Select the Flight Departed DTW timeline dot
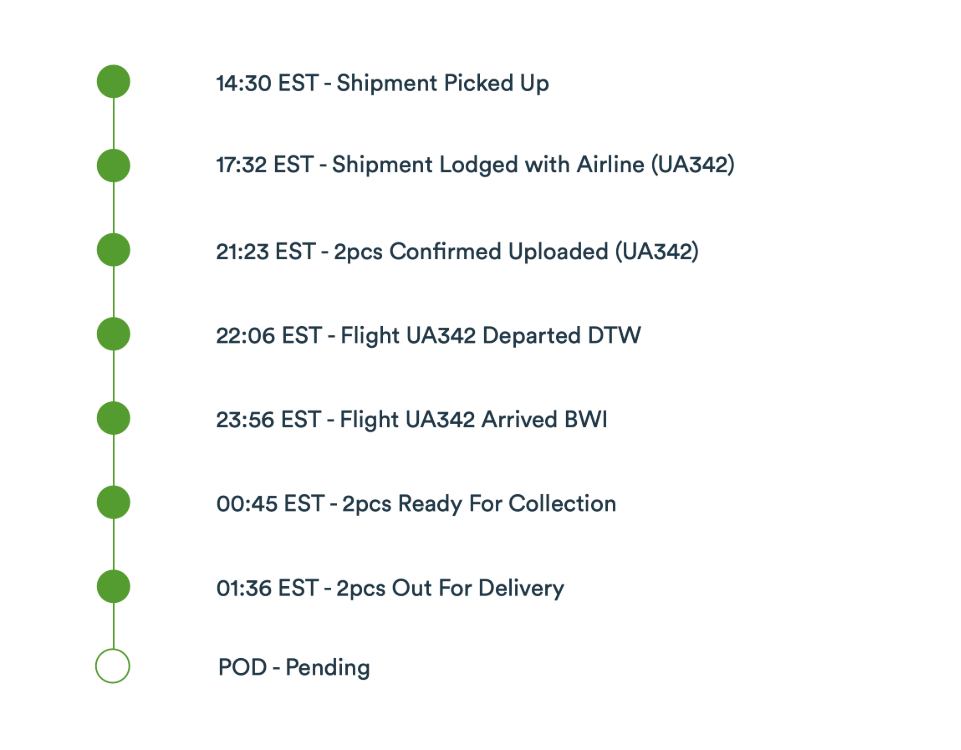 point(113,334)
